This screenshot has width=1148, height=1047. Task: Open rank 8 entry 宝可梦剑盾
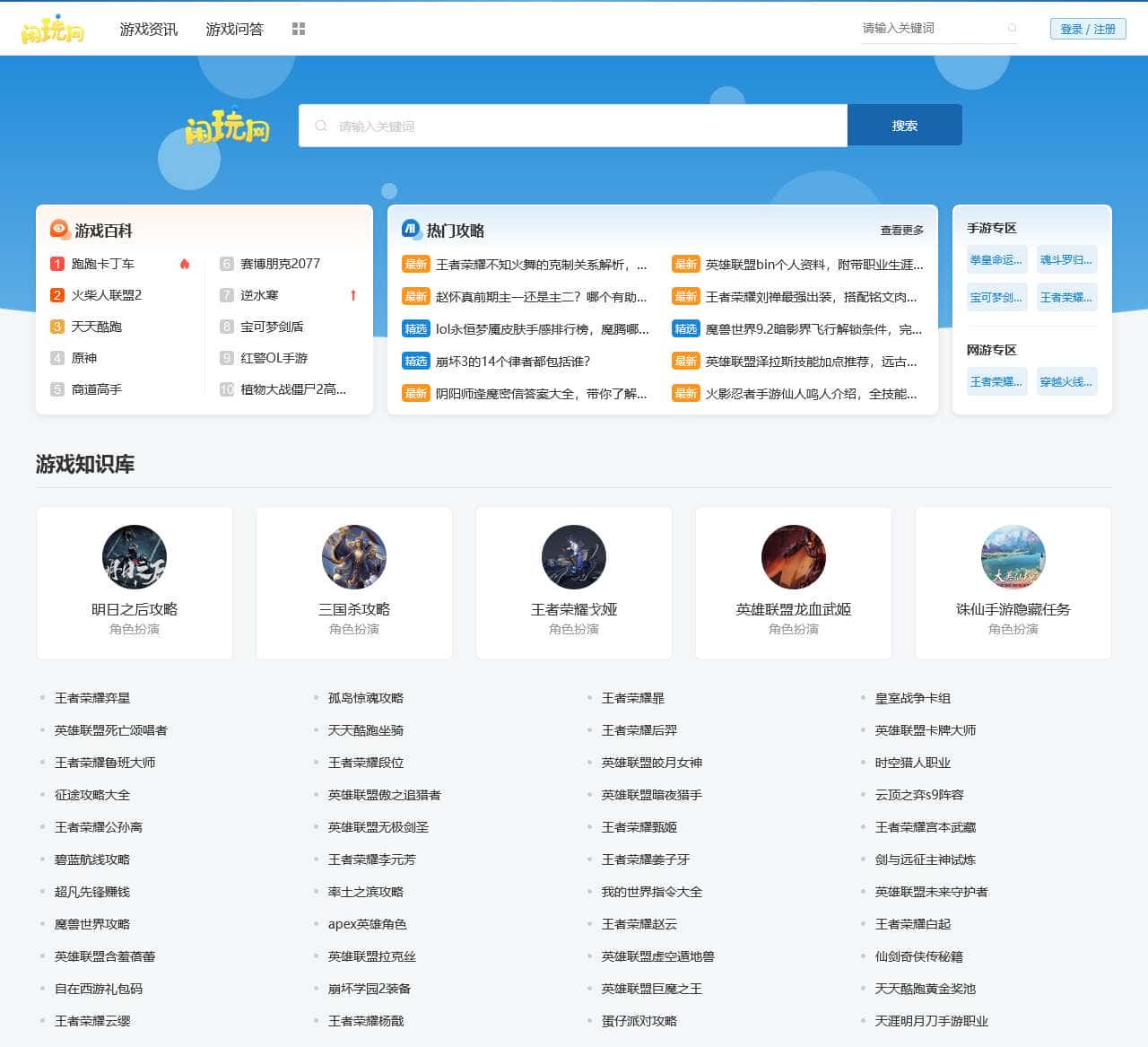273,327
